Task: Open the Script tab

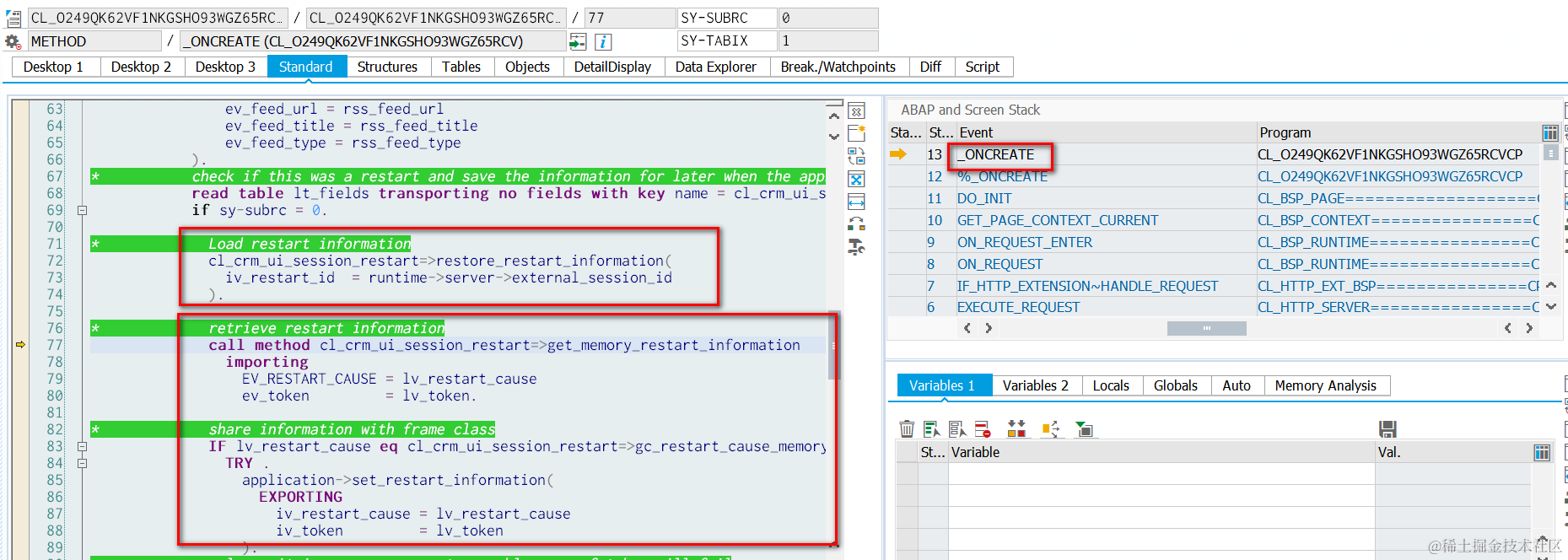Action: pyautogui.click(x=983, y=67)
